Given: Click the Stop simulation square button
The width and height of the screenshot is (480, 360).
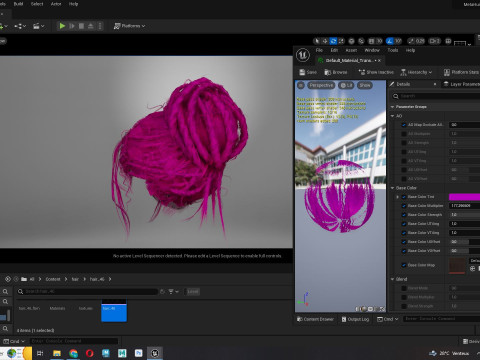Looking at the screenshot, I should [x=81, y=26].
